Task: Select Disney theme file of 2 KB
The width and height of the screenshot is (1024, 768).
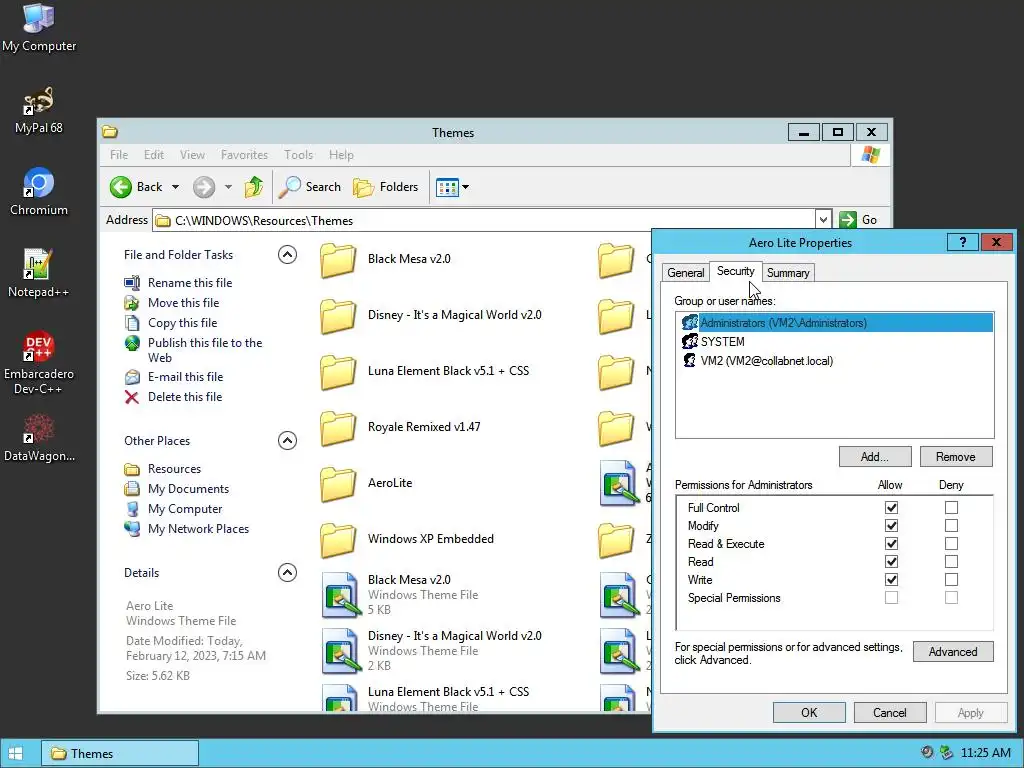Action: [x=432, y=650]
